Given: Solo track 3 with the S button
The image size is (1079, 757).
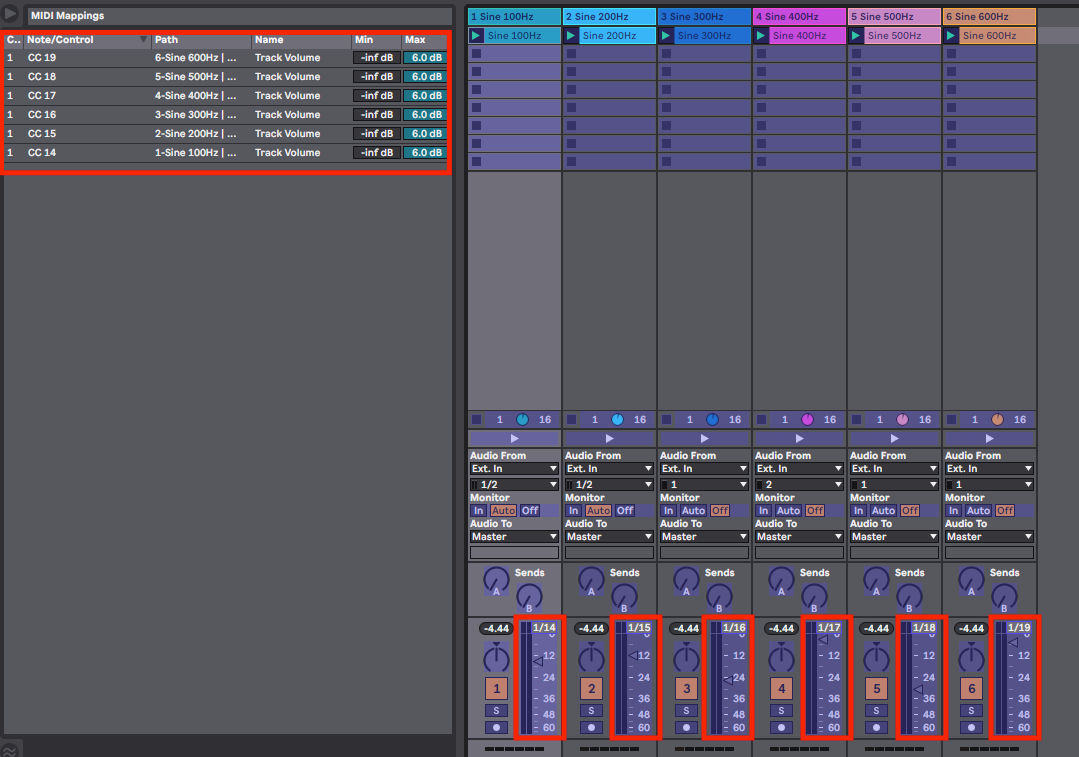Looking at the screenshot, I should click(686, 710).
